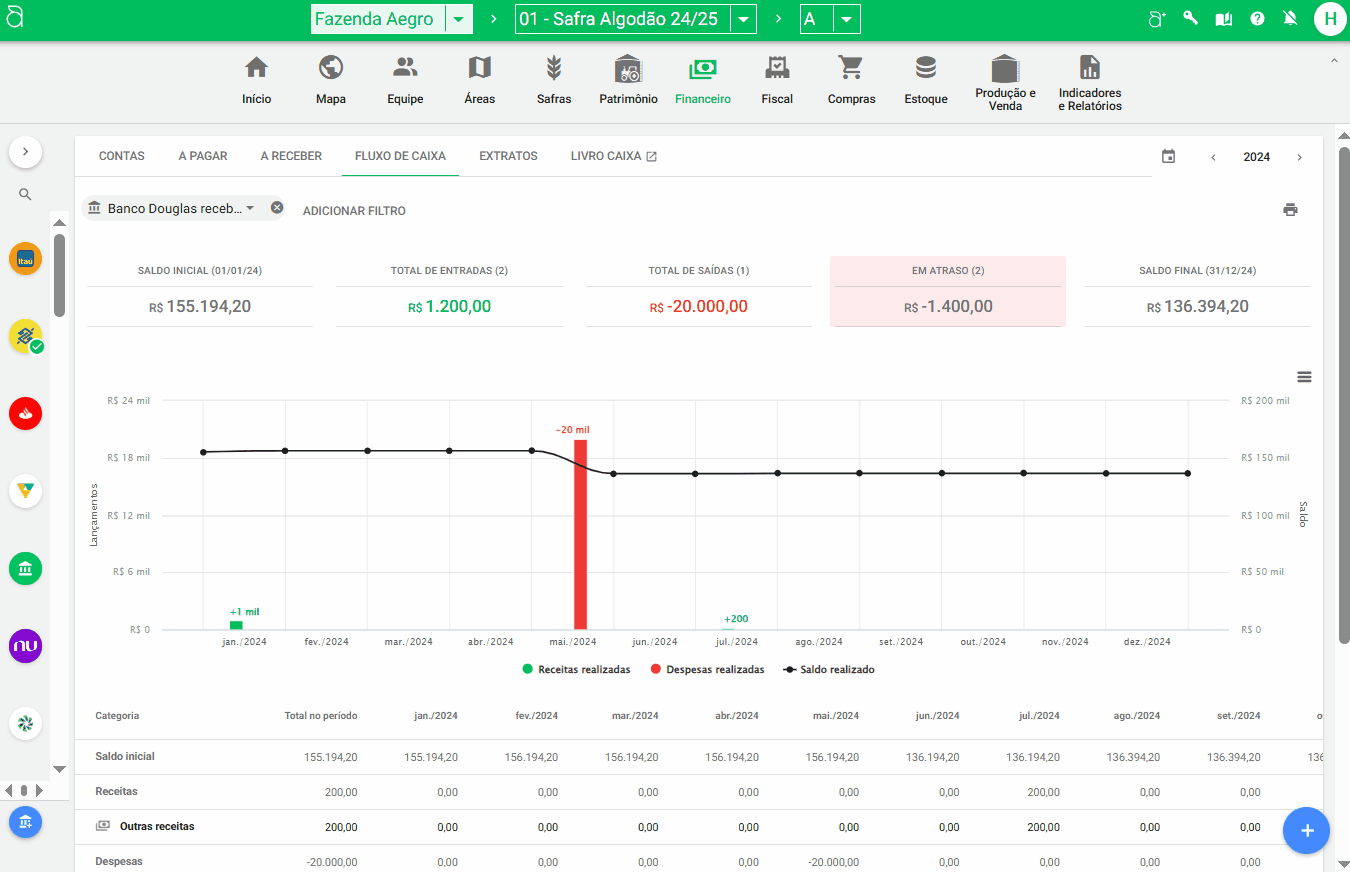Open the Itaú bank icon in sidebar

[x=25, y=258]
